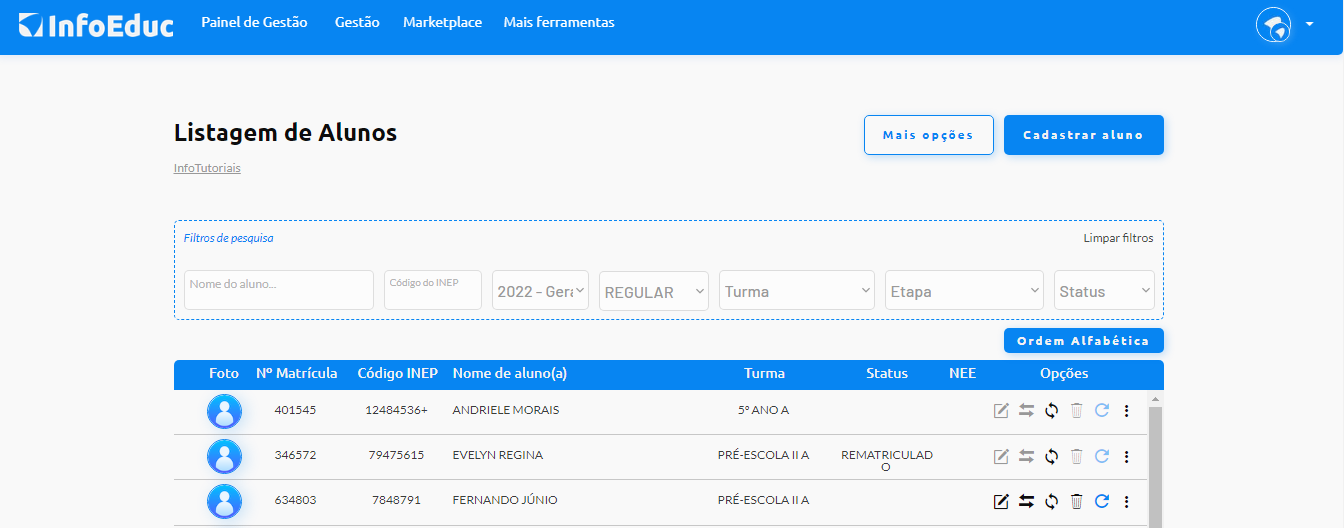Open the Turma filter dropdown
Screen dimensions: 1344x528
[x=797, y=290]
